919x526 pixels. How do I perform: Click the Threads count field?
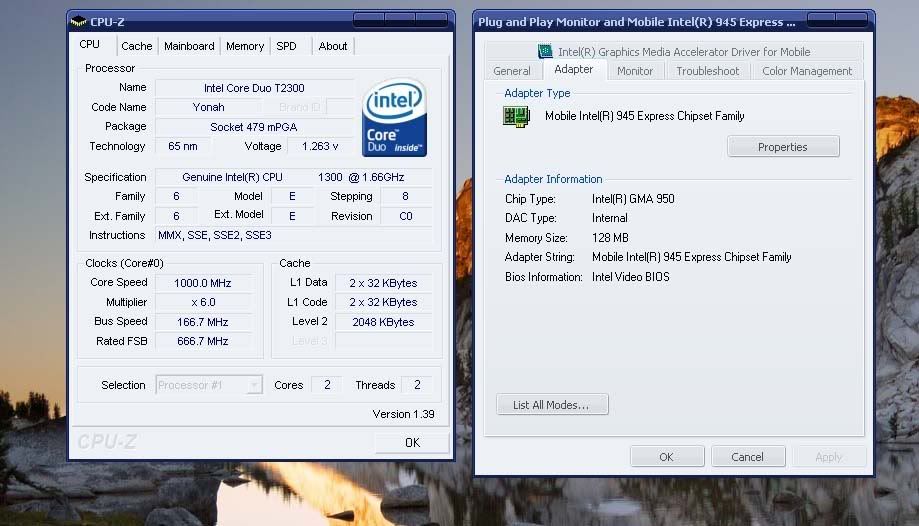tap(417, 385)
